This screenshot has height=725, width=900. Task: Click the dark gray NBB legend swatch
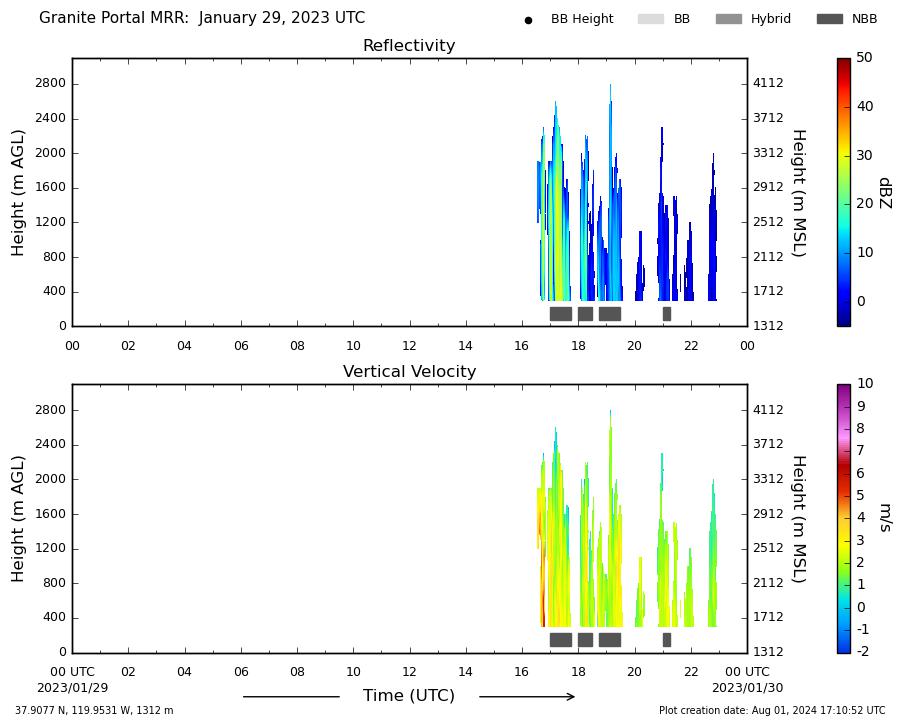pyautogui.click(x=830, y=19)
